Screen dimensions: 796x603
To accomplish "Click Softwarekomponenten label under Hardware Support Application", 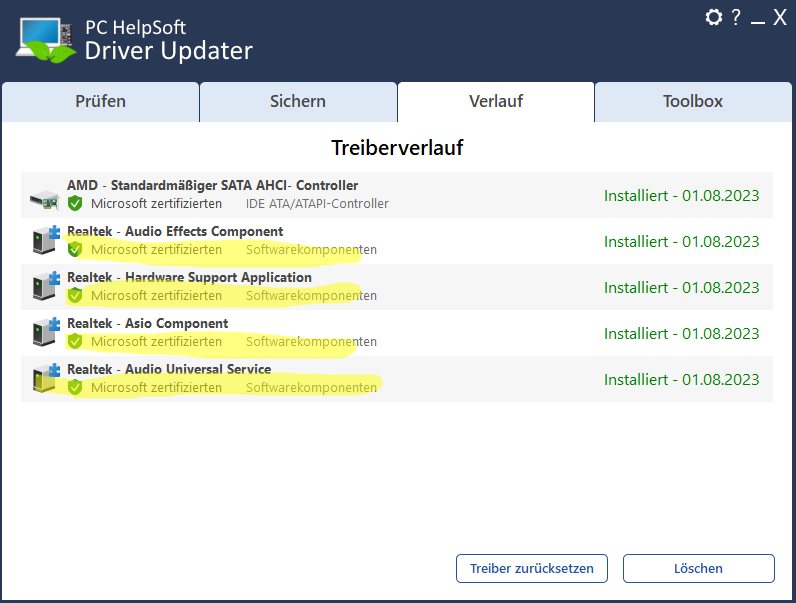I will click(x=311, y=295).
